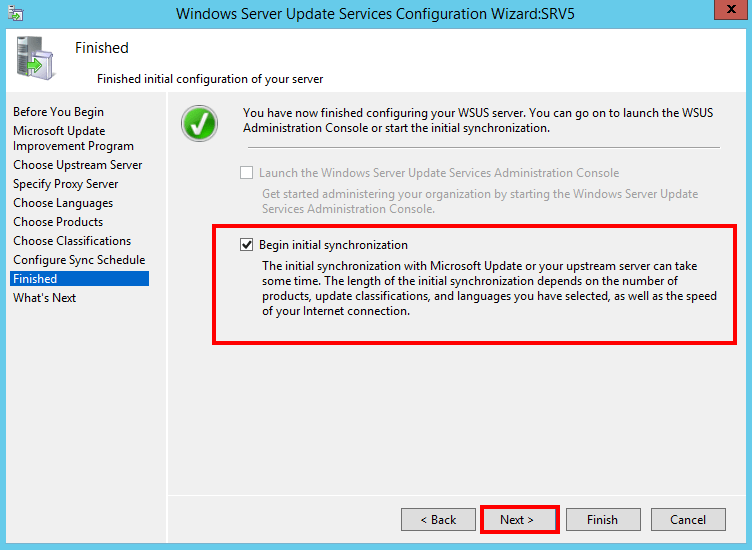The width and height of the screenshot is (752, 550).
Task: Open Choose Classifications step
Action: tap(72, 241)
